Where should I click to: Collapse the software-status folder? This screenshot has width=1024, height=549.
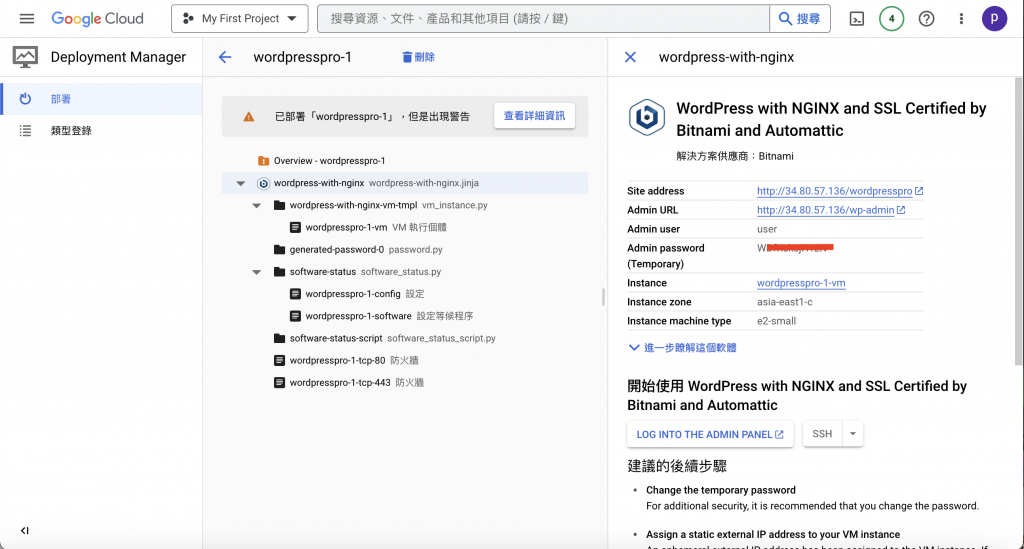257,272
